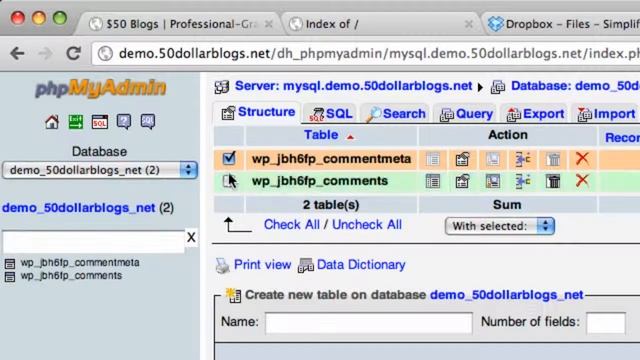This screenshot has width=640, height=360.
Task: Switch to the Structure tab
Action: click(258, 112)
